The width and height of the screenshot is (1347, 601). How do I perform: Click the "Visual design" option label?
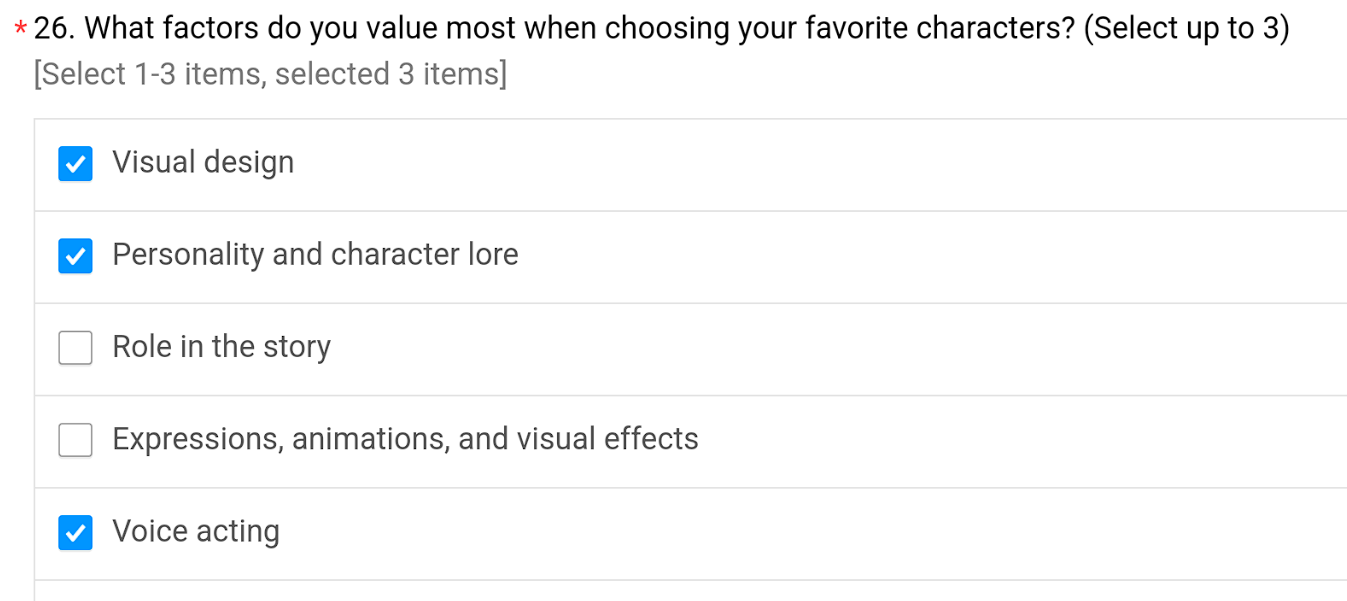pyautogui.click(x=203, y=163)
